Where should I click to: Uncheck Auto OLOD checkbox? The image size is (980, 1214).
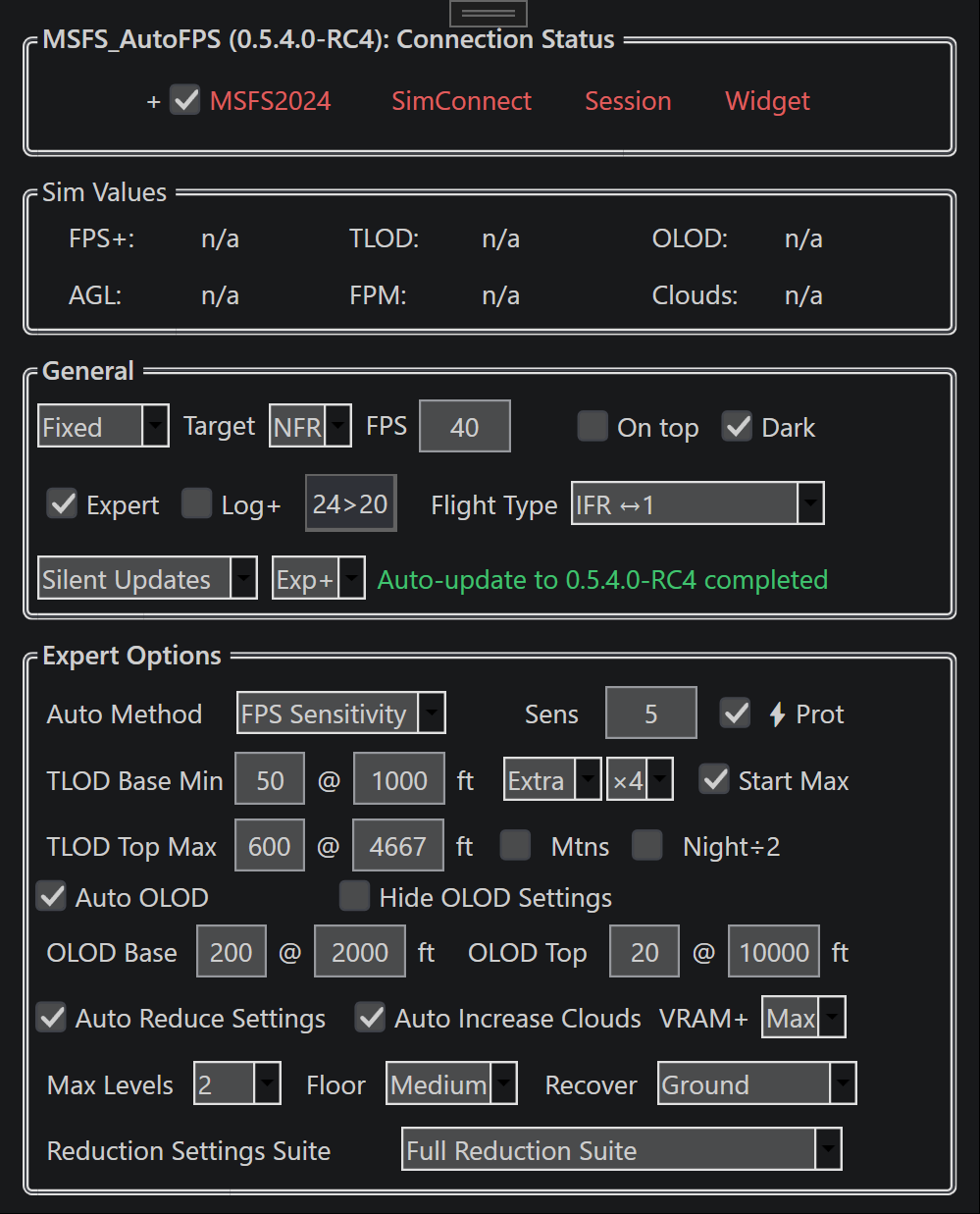click(x=51, y=896)
